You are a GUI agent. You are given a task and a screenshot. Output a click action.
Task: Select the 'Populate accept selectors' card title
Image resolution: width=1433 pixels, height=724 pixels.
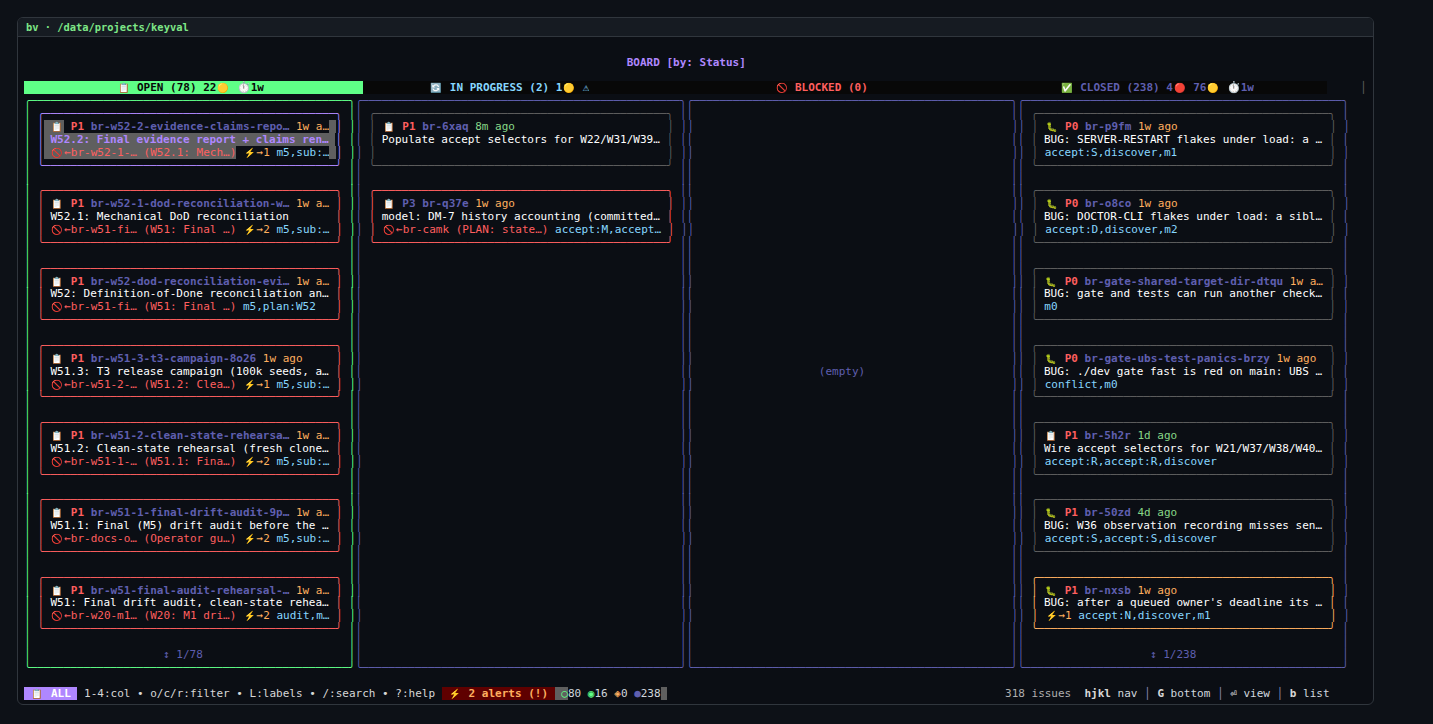tap(521, 140)
